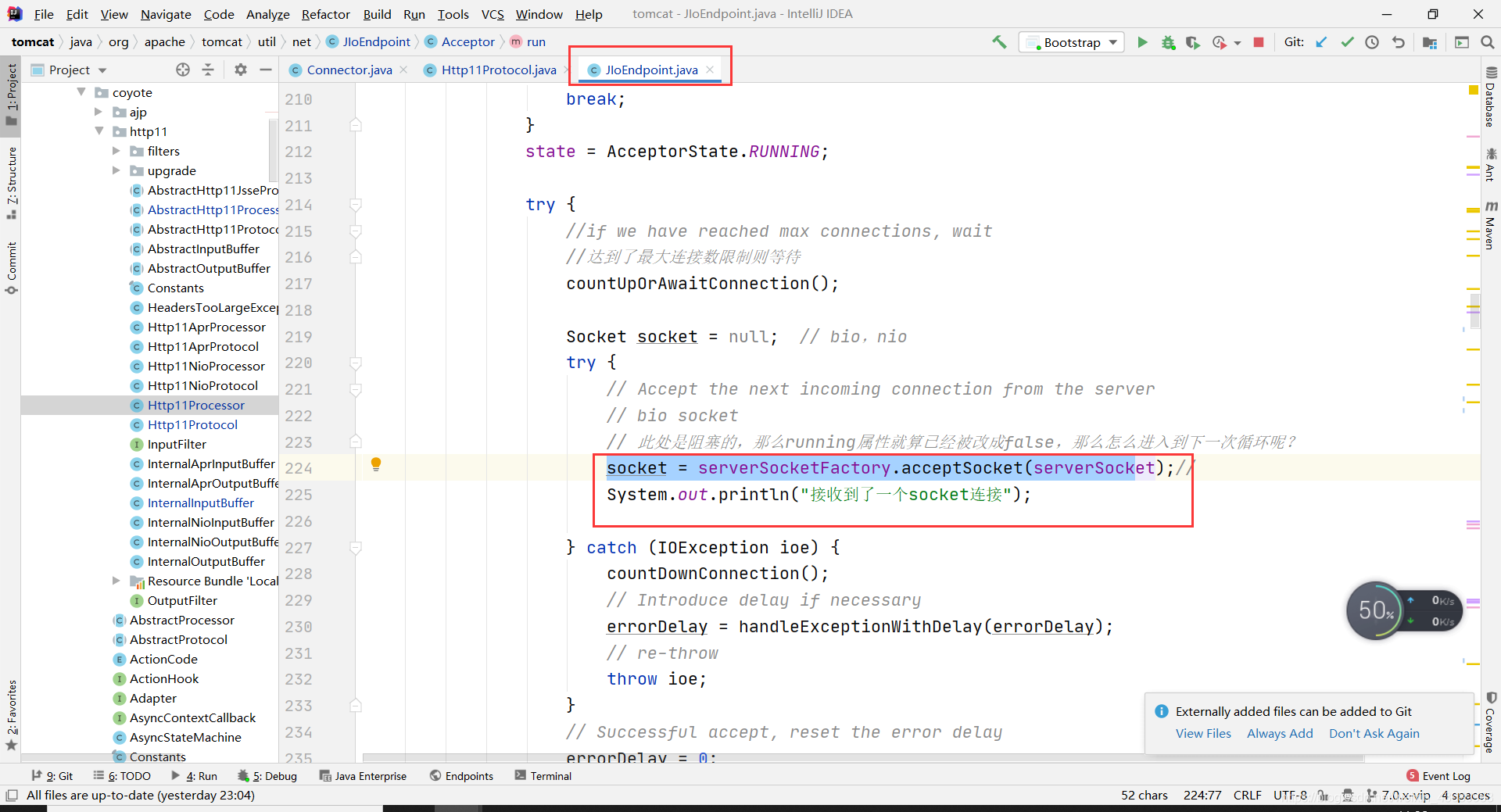Click the profiler run icon
Viewport: 1501px width, 812px height.
coord(1219,42)
